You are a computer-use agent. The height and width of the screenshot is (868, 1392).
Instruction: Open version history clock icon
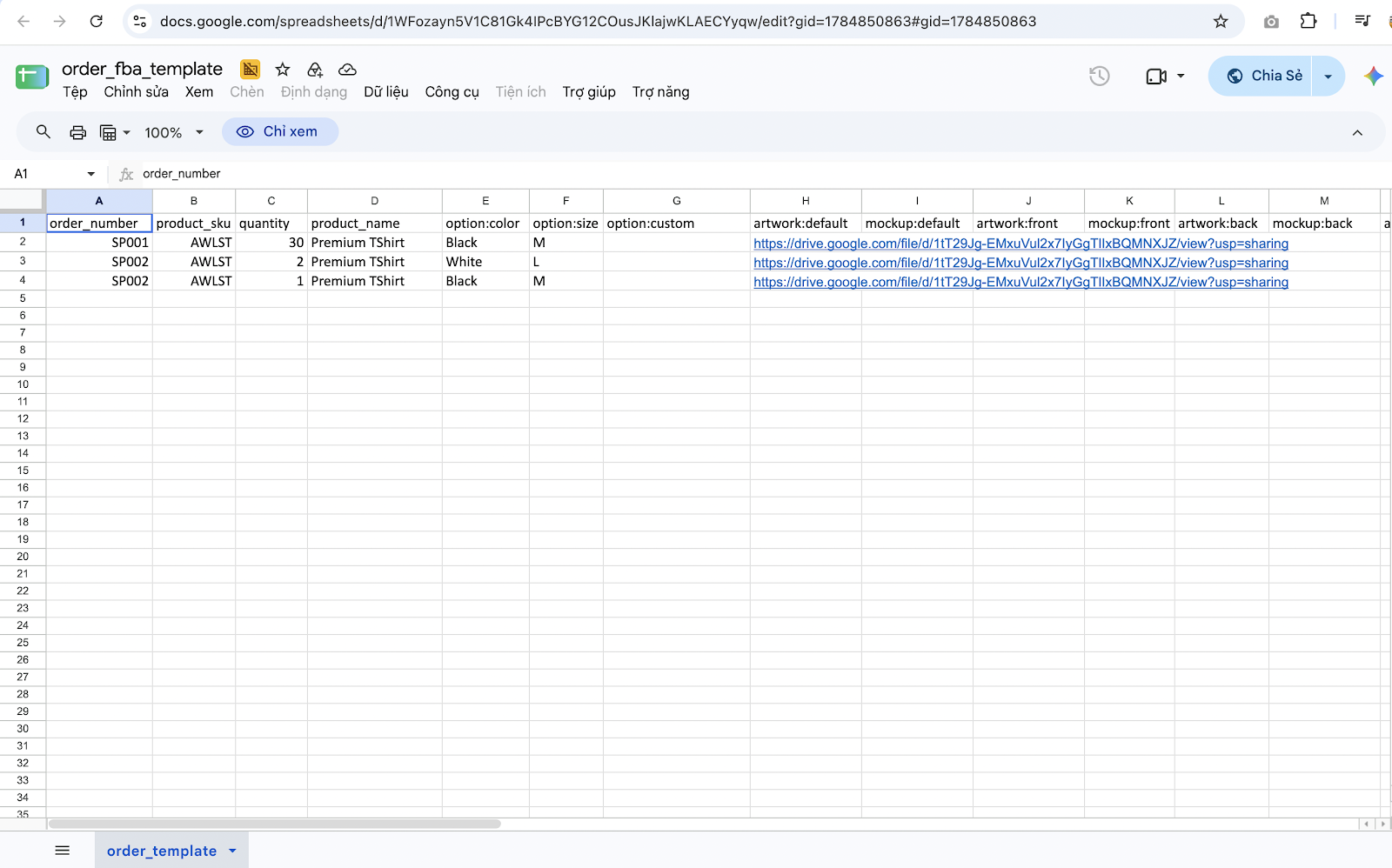pyautogui.click(x=1100, y=77)
